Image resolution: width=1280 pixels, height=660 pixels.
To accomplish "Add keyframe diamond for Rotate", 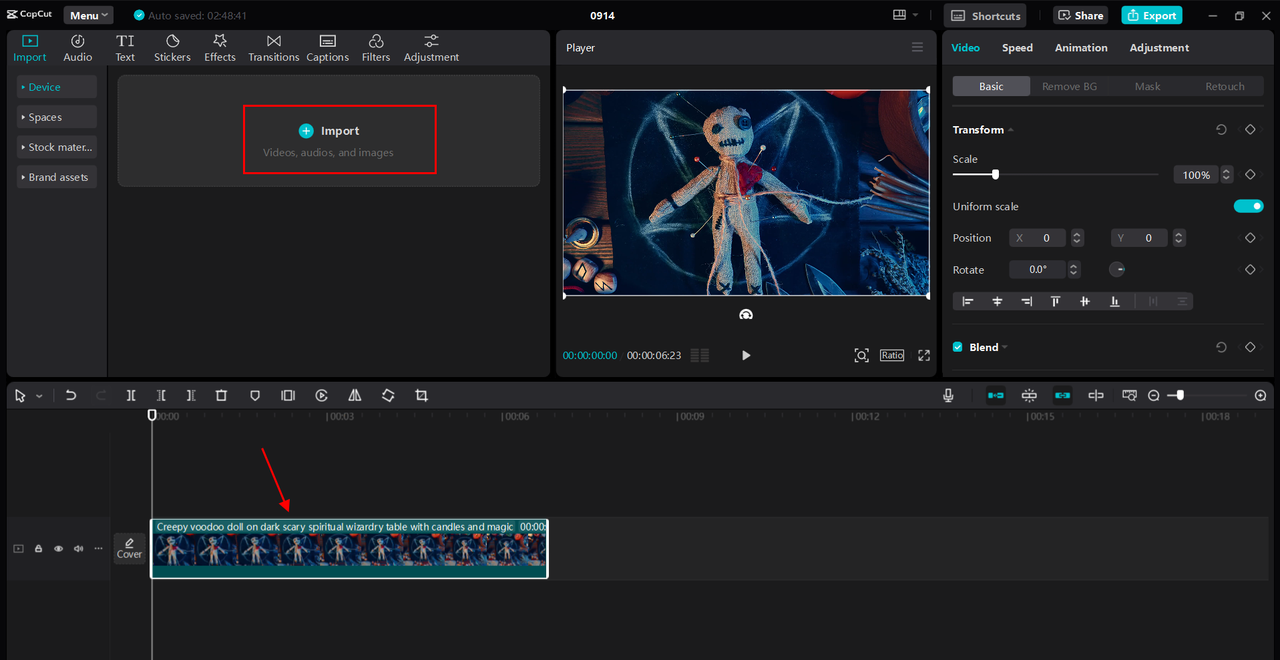I will pyautogui.click(x=1250, y=270).
